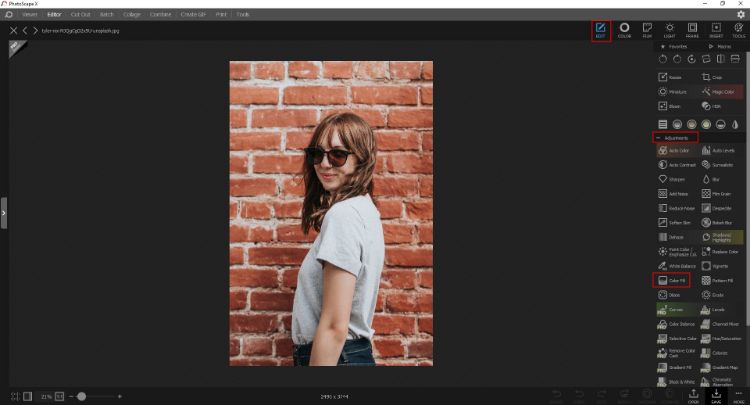Open the Favorites section
Screen dimensions: 750x405
[676, 46]
